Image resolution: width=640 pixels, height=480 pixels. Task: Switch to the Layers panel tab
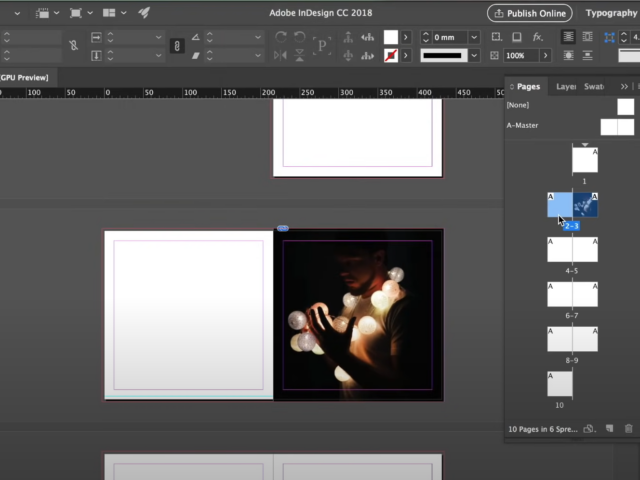click(x=566, y=87)
